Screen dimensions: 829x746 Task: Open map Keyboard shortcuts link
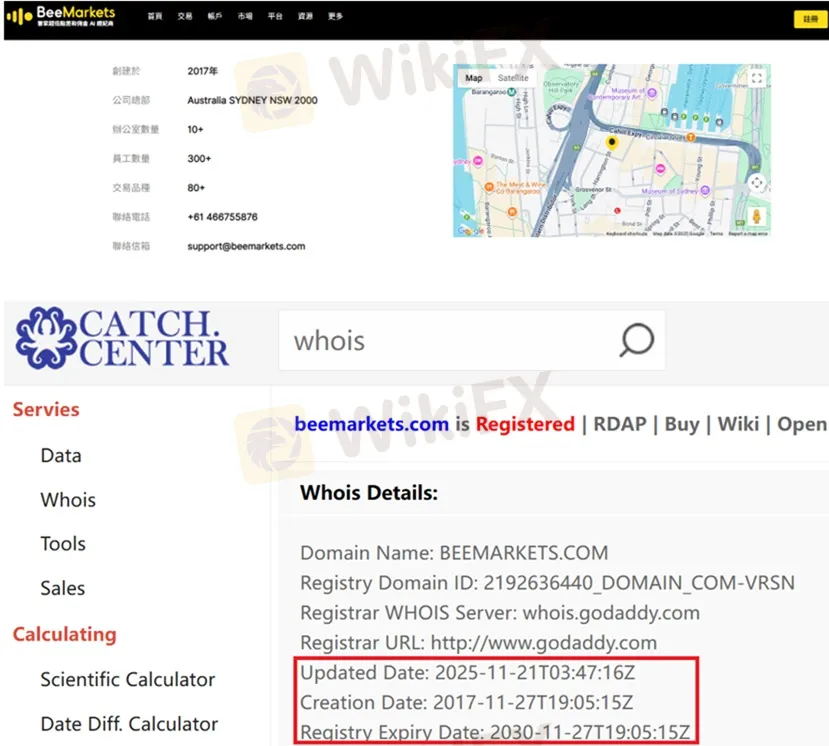coord(627,234)
